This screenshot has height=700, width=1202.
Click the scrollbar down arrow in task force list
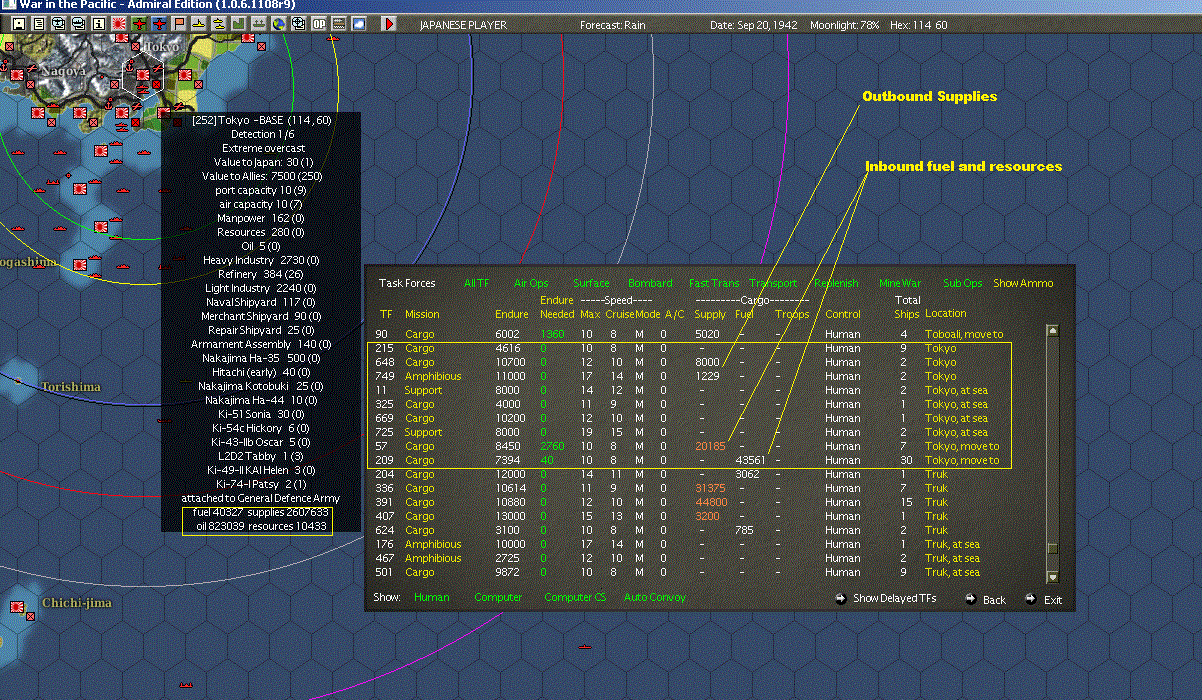(1052, 577)
